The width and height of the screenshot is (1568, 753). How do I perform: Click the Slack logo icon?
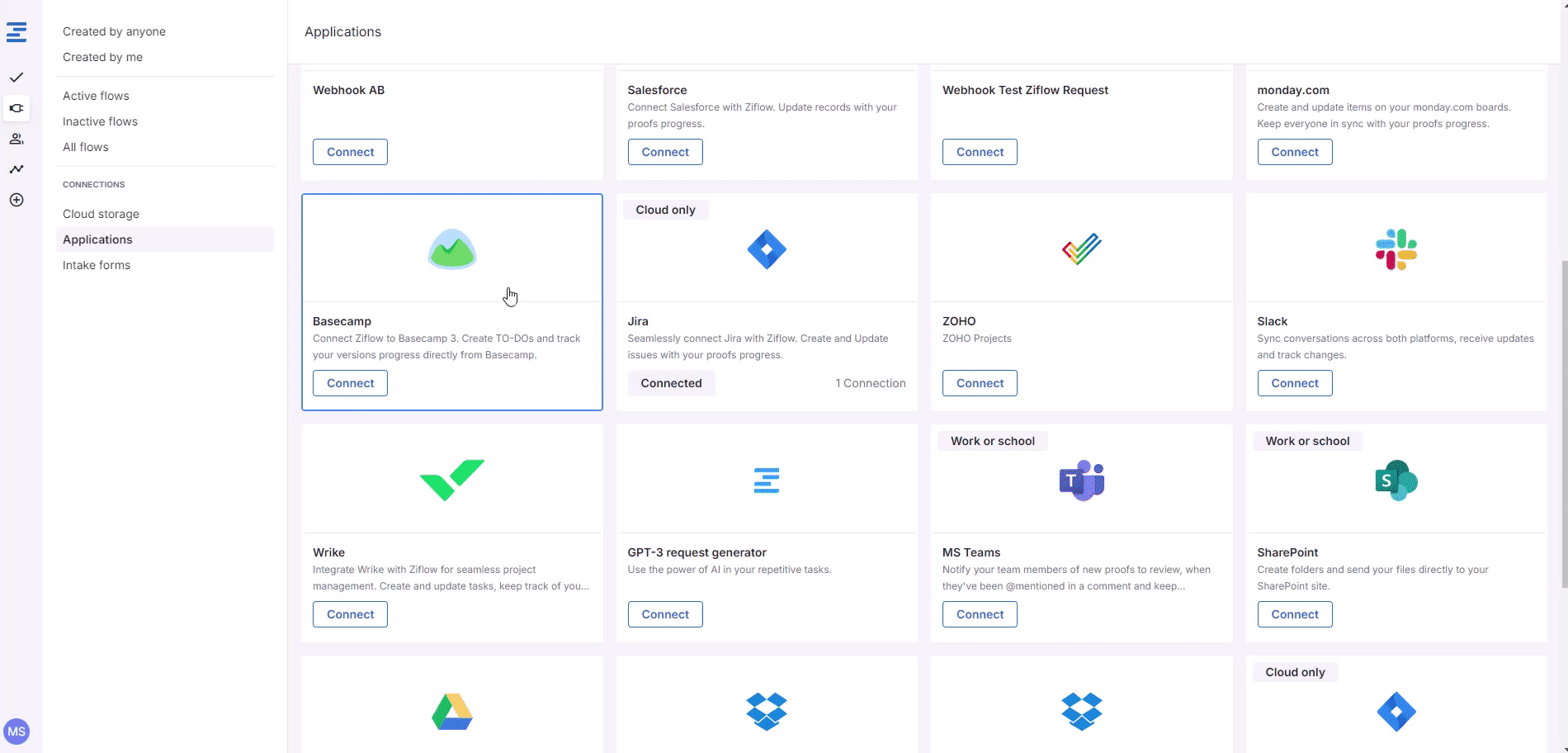(x=1396, y=249)
